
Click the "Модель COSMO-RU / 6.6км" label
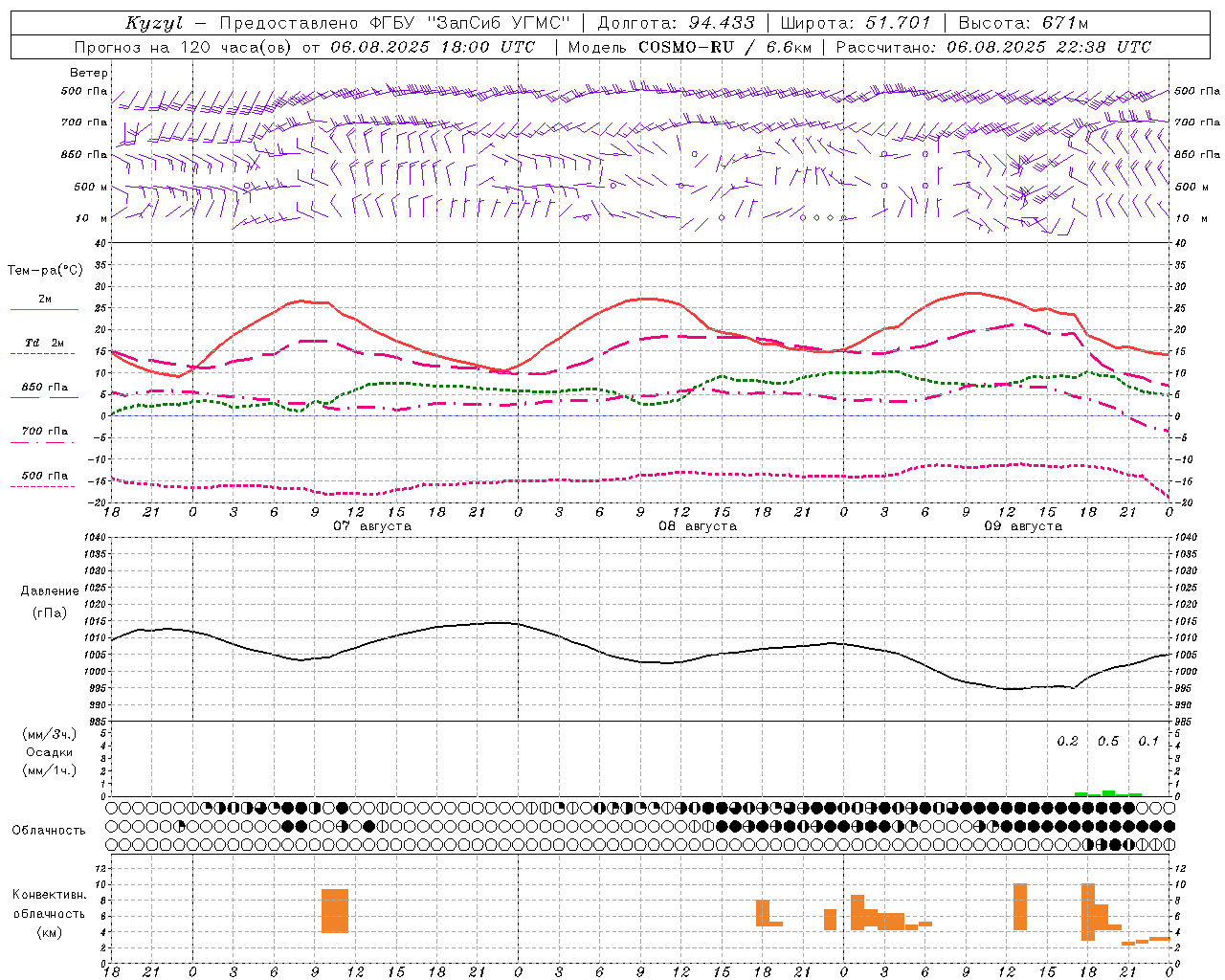(690, 47)
